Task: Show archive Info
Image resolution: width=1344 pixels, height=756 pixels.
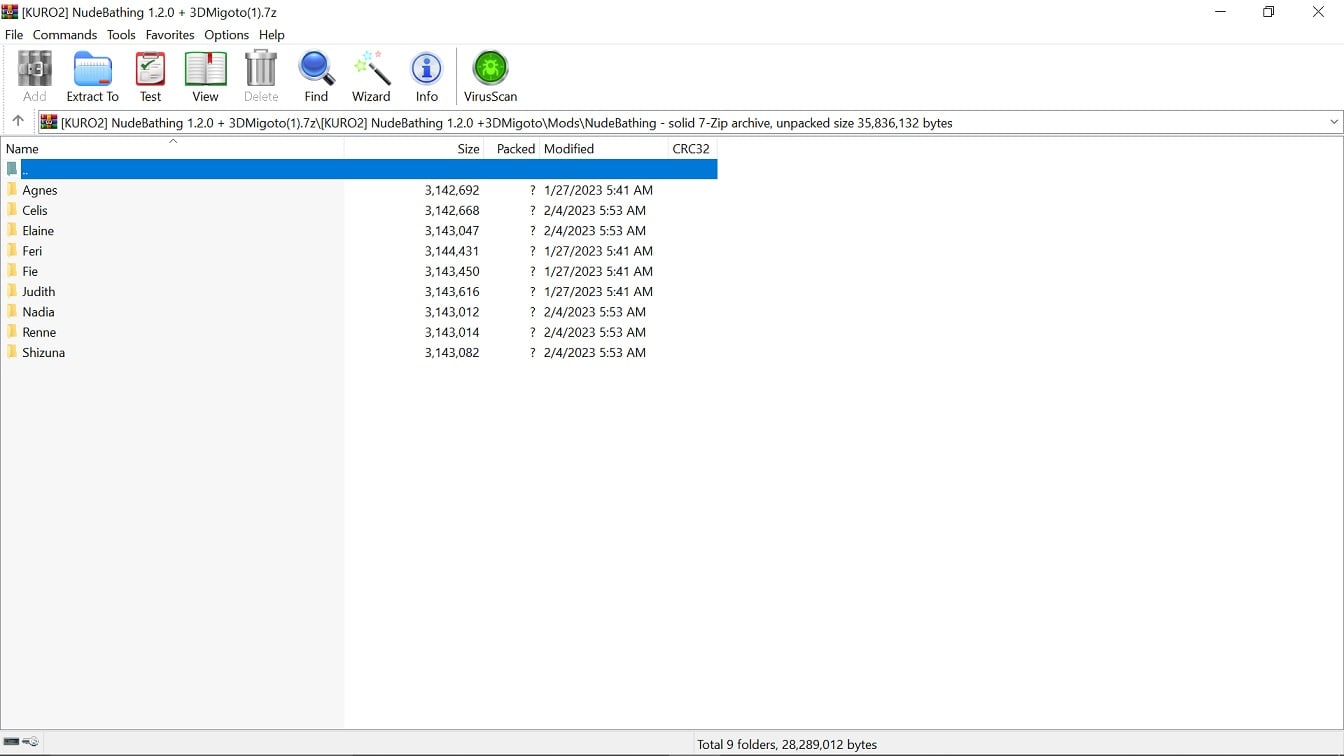Action: [427, 77]
